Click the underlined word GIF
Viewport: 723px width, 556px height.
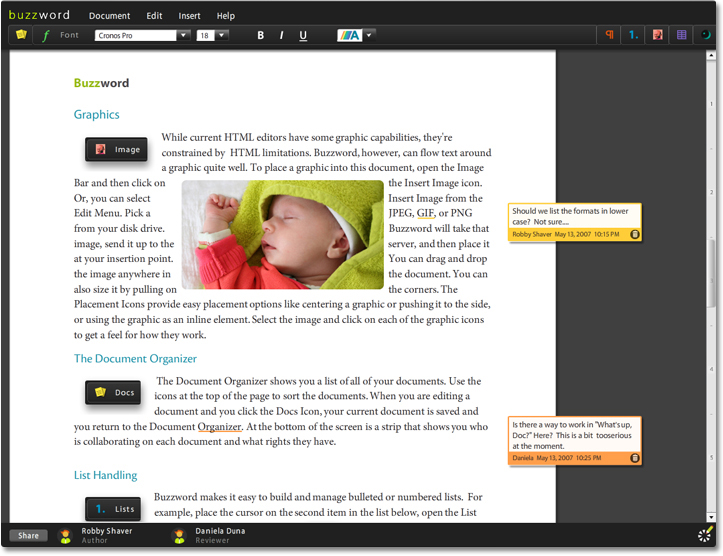click(425, 213)
